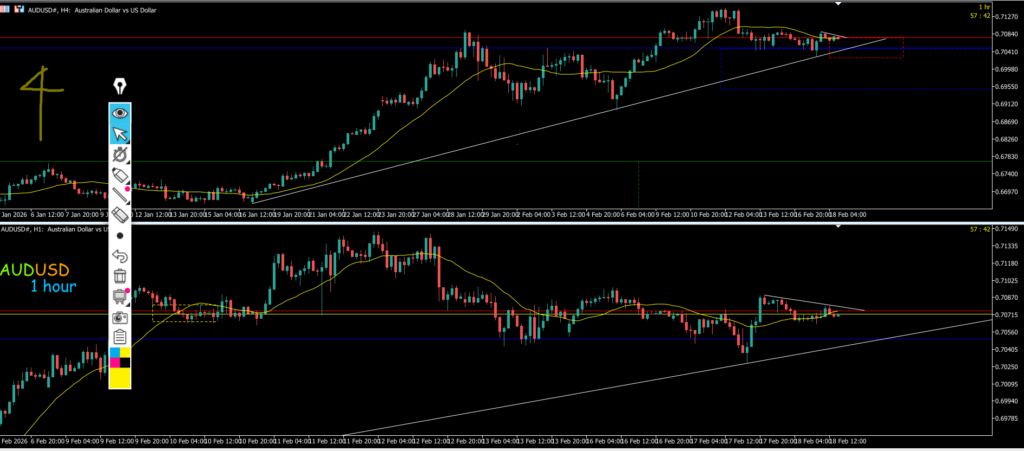The height and width of the screenshot is (451, 1024).
Task: Click price 0.71025 on H1 axis
Action: 1005,281
